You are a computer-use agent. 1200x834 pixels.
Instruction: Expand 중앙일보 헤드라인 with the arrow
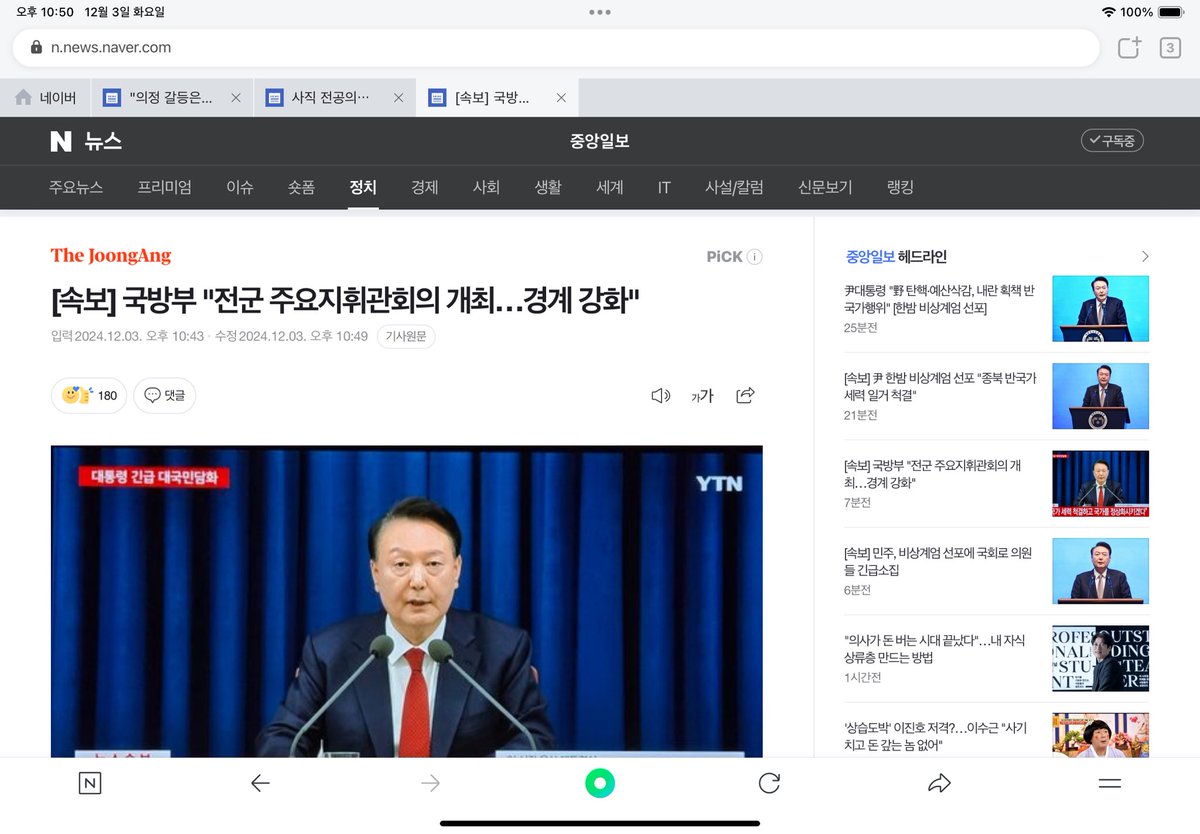click(1145, 257)
